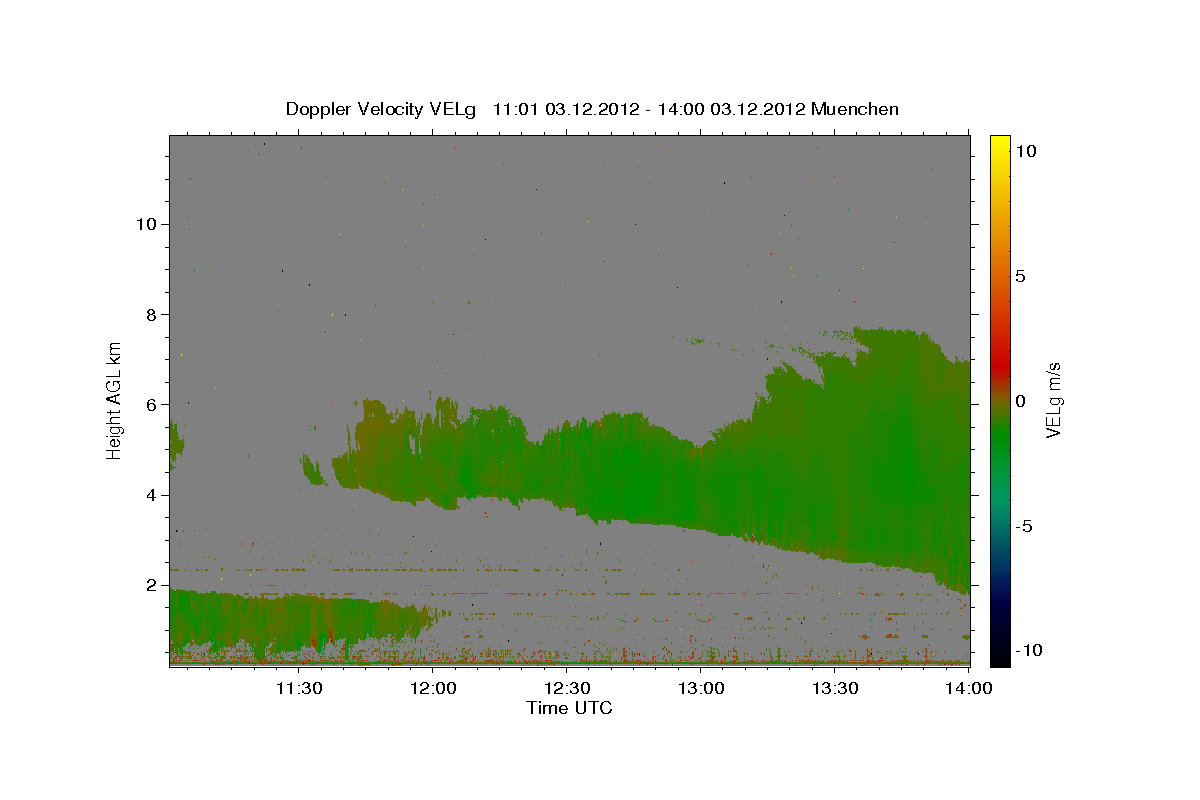1200x800 pixels.
Task: Click the 'Height AGL km' axis label
Action: point(115,399)
